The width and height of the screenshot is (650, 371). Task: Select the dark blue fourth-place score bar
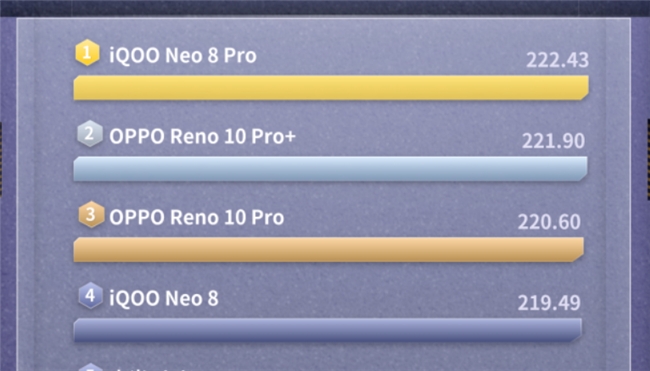coord(327,330)
